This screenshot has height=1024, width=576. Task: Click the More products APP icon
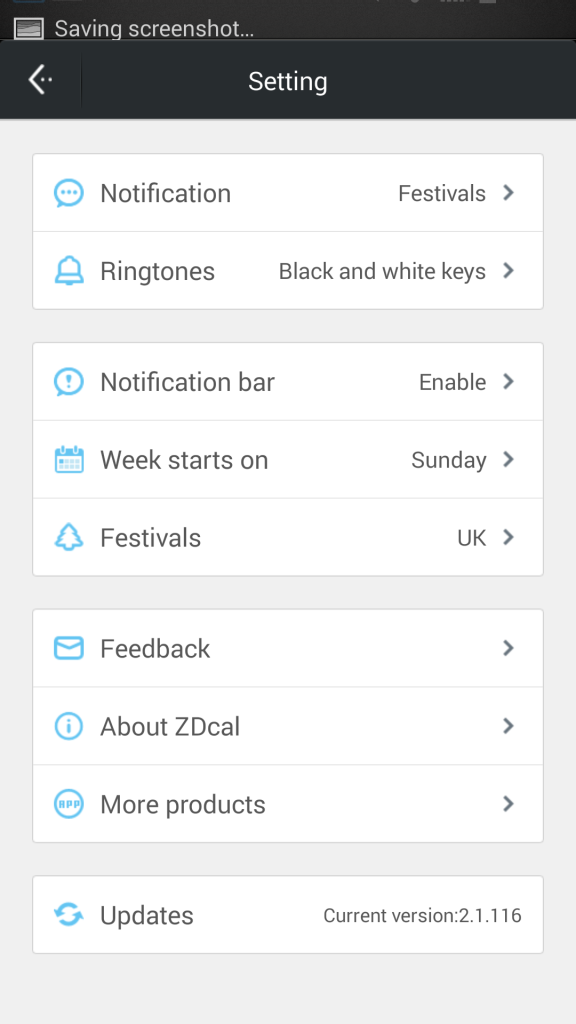click(69, 804)
